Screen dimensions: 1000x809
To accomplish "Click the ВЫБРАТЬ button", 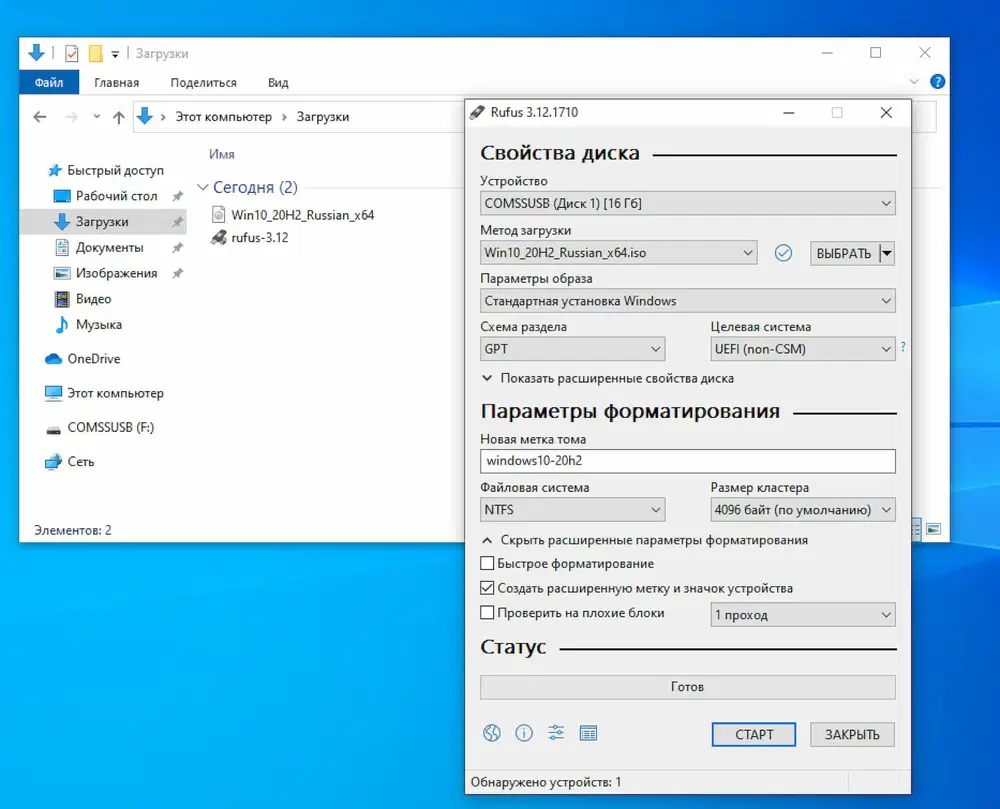I will click(844, 253).
